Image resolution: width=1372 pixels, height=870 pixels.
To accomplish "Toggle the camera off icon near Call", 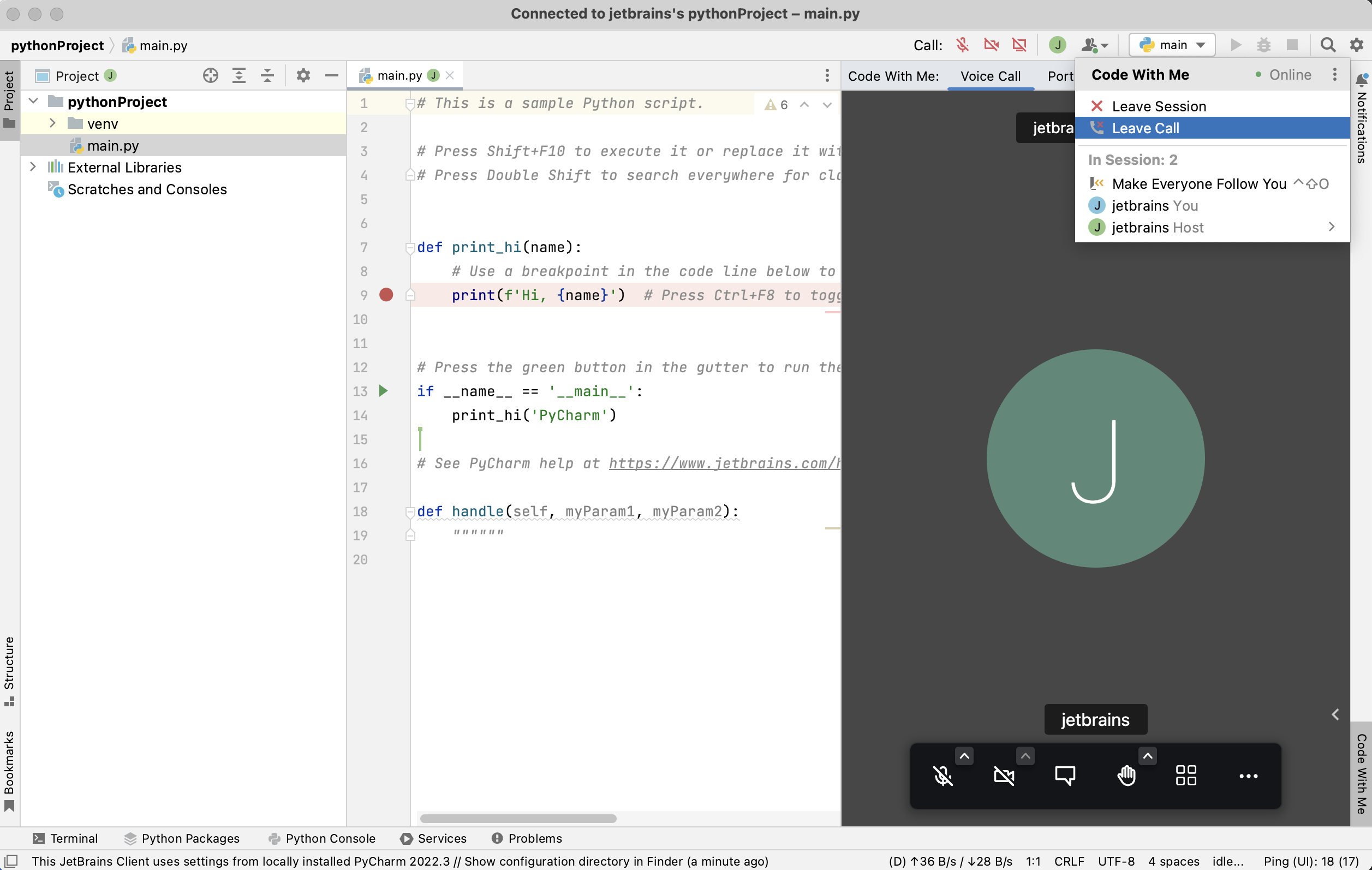I will pos(991,44).
